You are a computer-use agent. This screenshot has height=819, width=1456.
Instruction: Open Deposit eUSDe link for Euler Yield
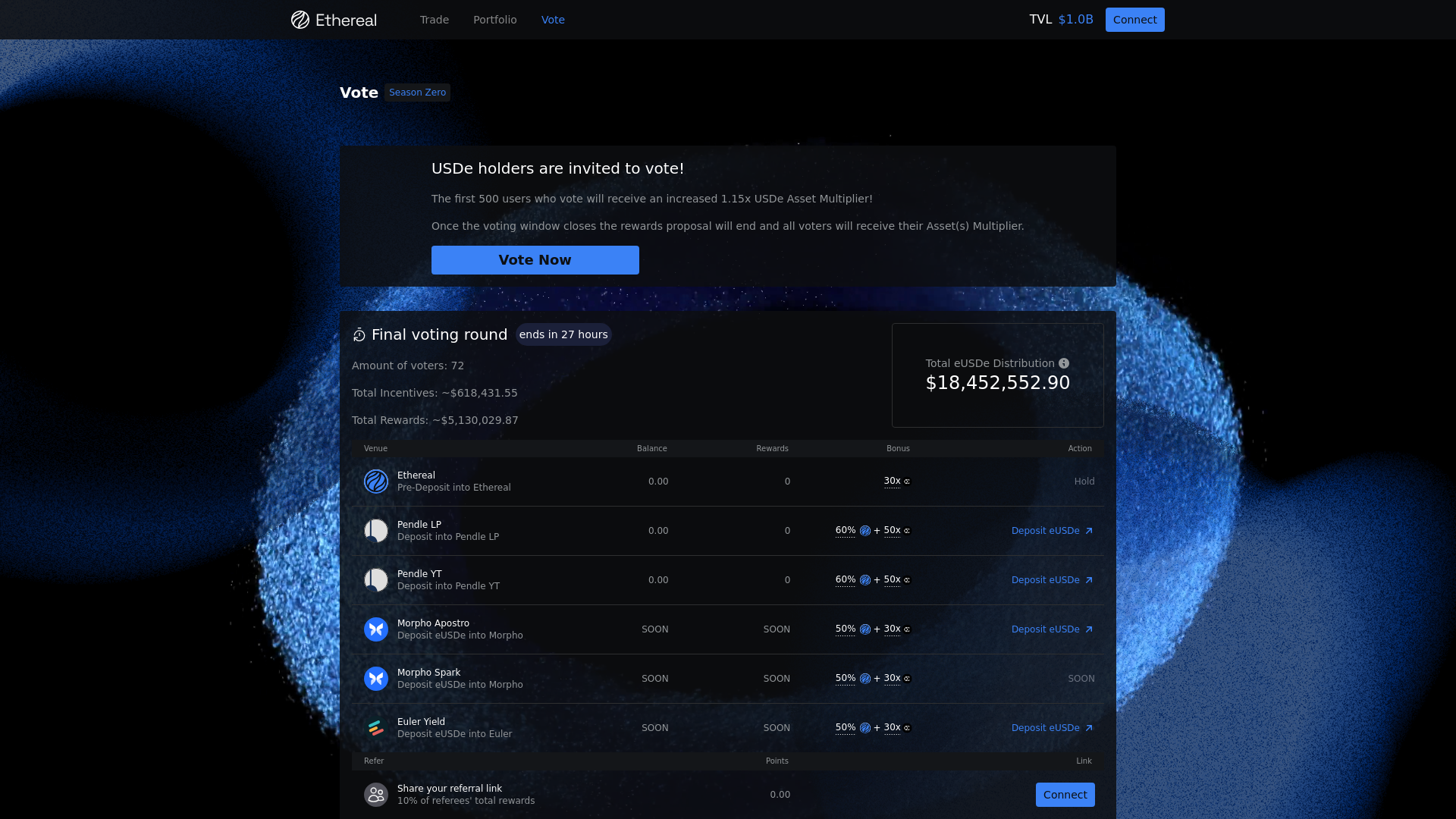point(1053,728)
